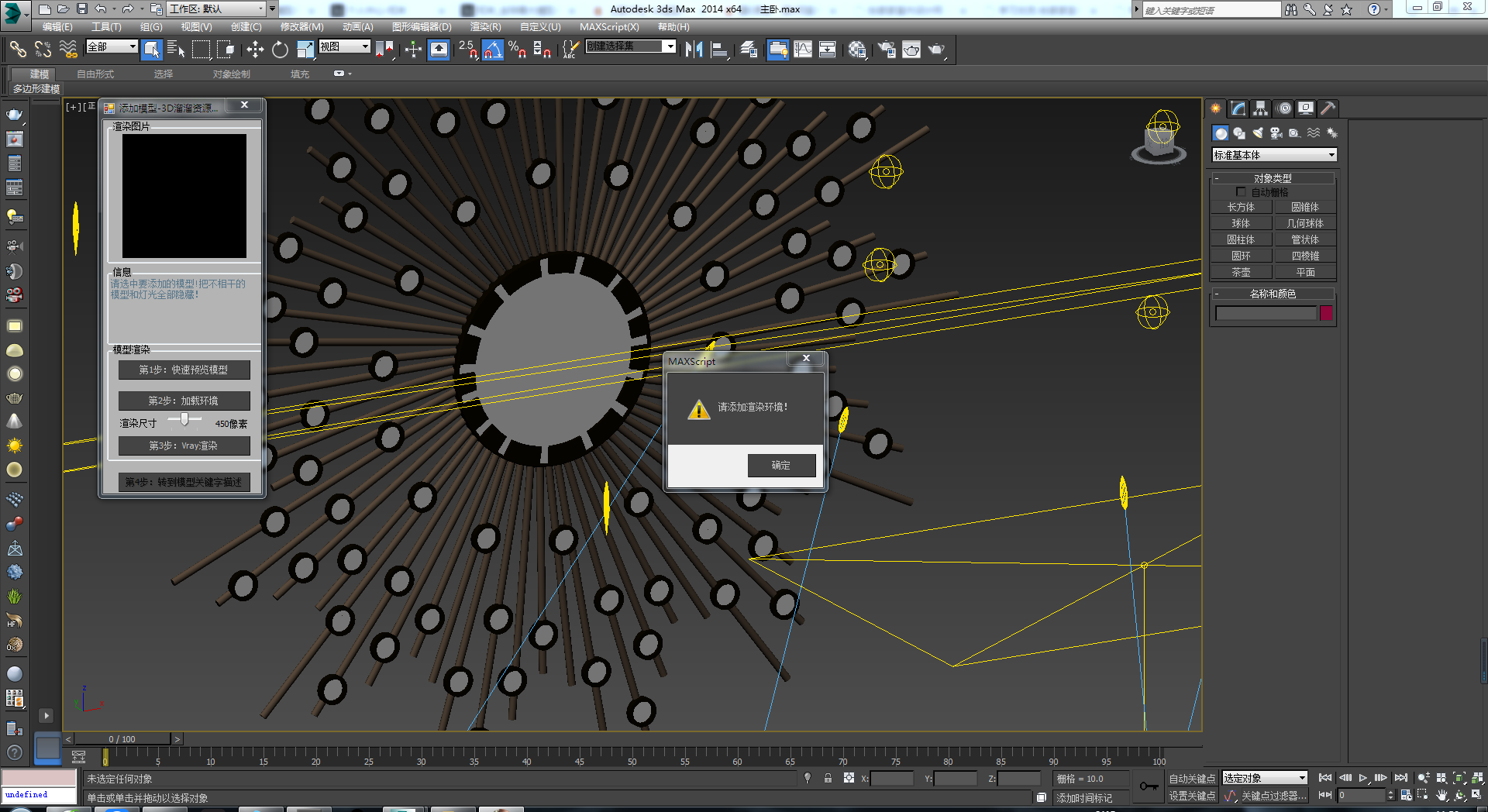Open the Schematic View

click(x=828, y=50)
